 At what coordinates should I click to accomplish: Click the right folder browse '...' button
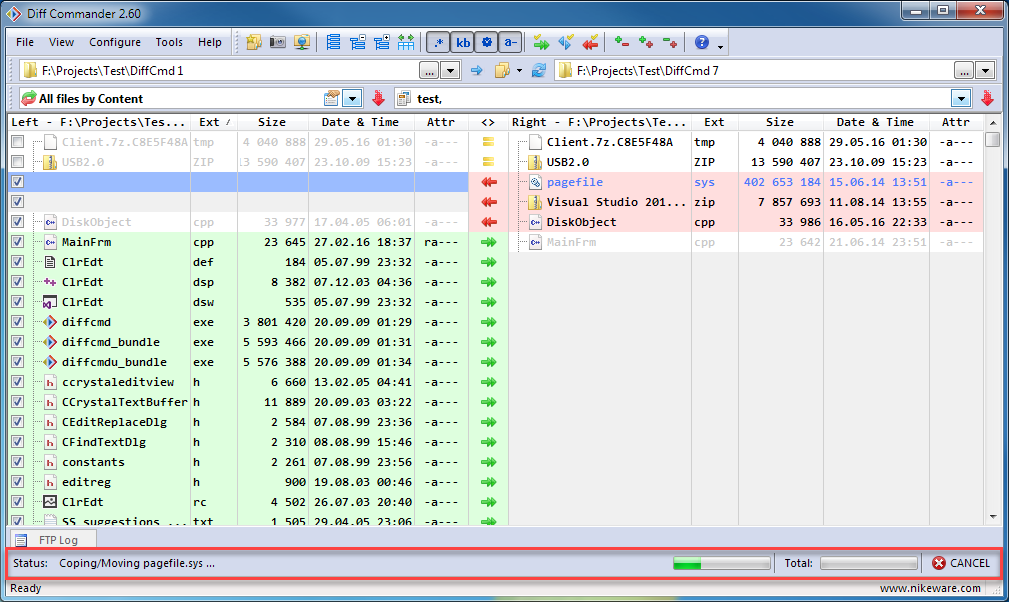point(963,70)
